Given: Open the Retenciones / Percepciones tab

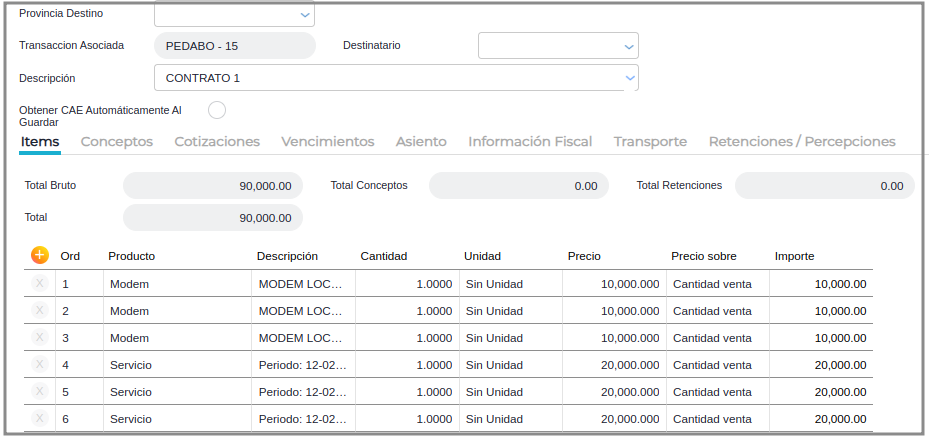Looking at the screenshot, I should [x=802, y=142].
